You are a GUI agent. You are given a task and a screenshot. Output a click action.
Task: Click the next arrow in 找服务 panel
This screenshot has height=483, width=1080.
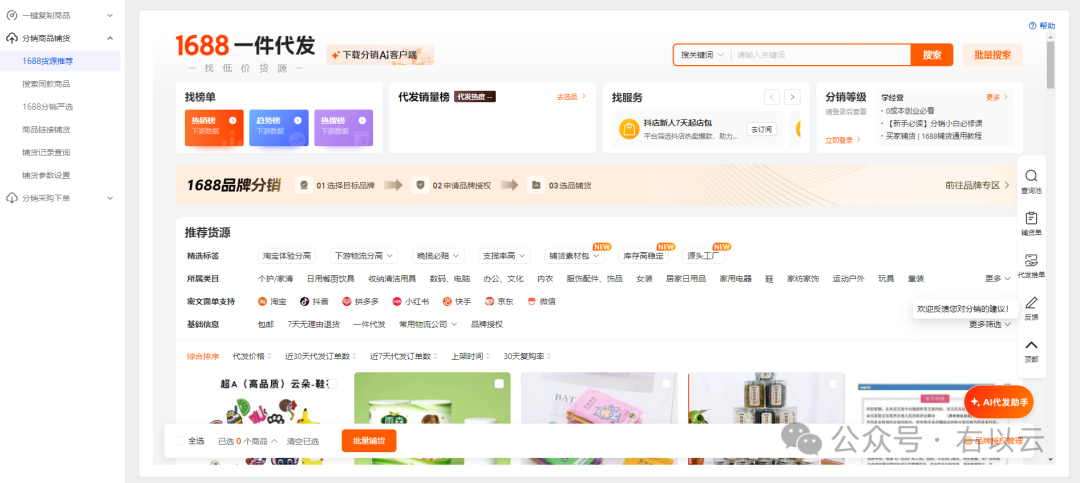793,97
